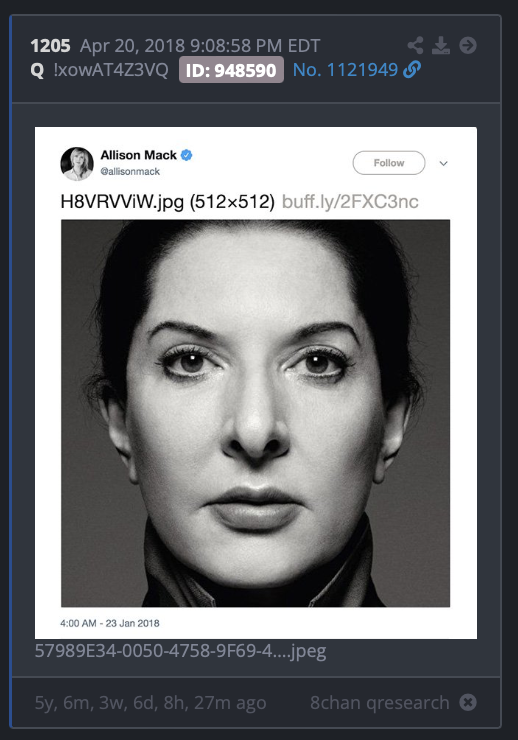Click the @allisonmack handle
This screenshot has height=740, width=518.
tap(130, 172)
